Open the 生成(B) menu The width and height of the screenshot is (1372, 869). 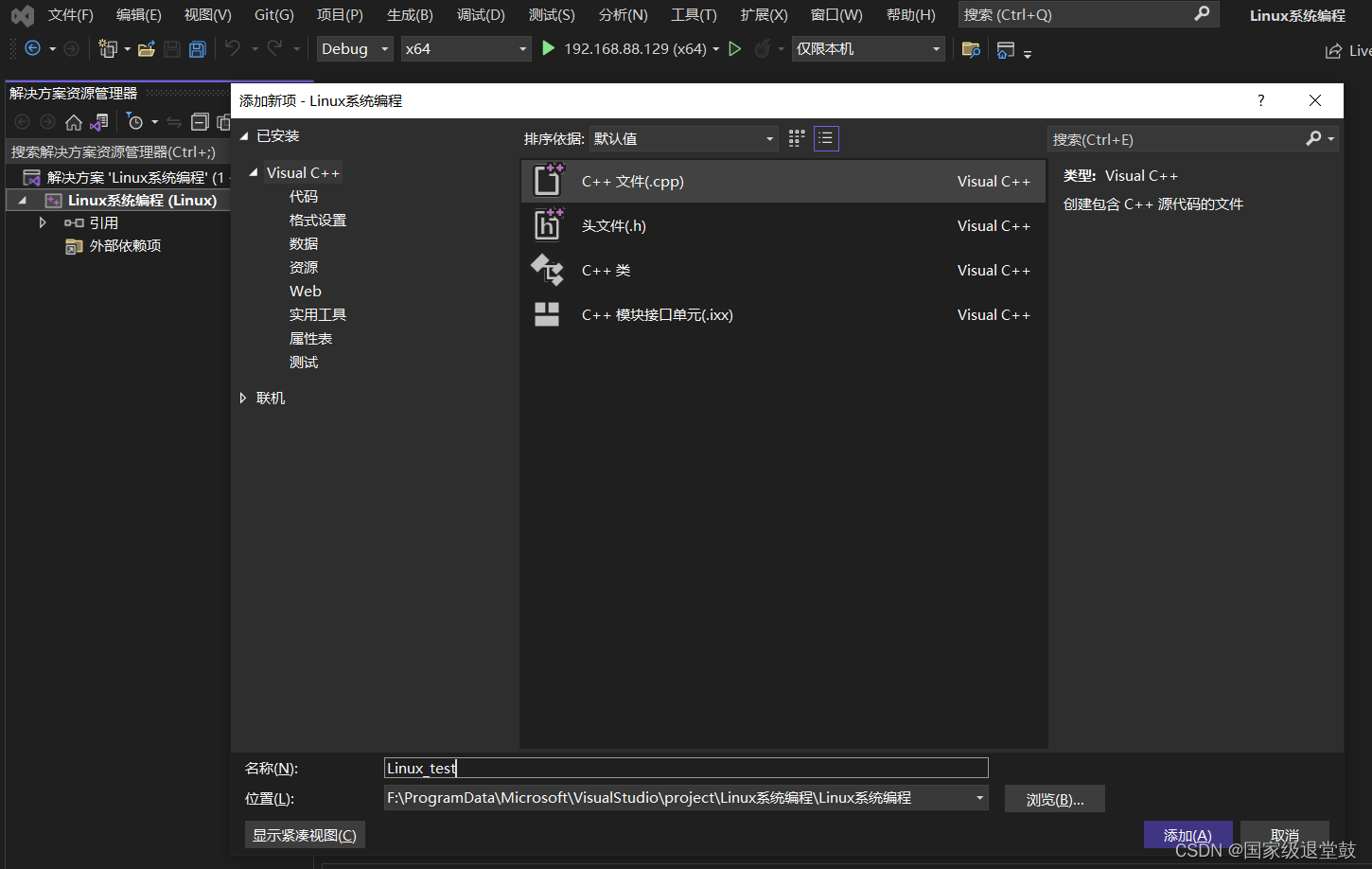410,15
